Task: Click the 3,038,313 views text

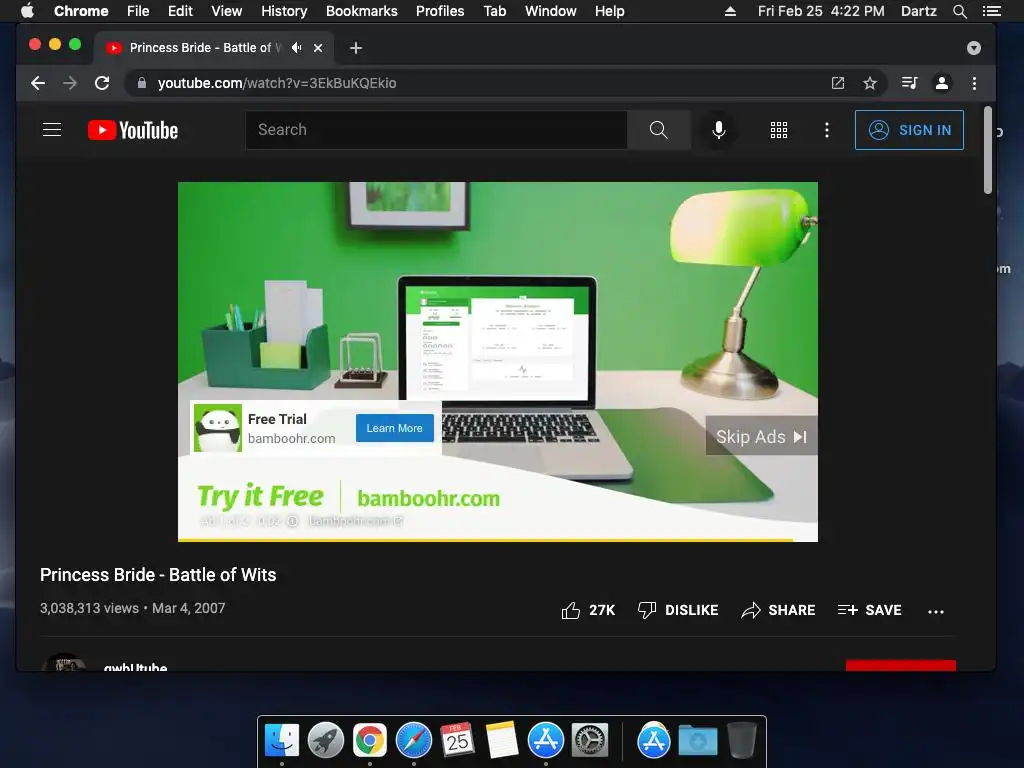Action: [x=89, y=608]
